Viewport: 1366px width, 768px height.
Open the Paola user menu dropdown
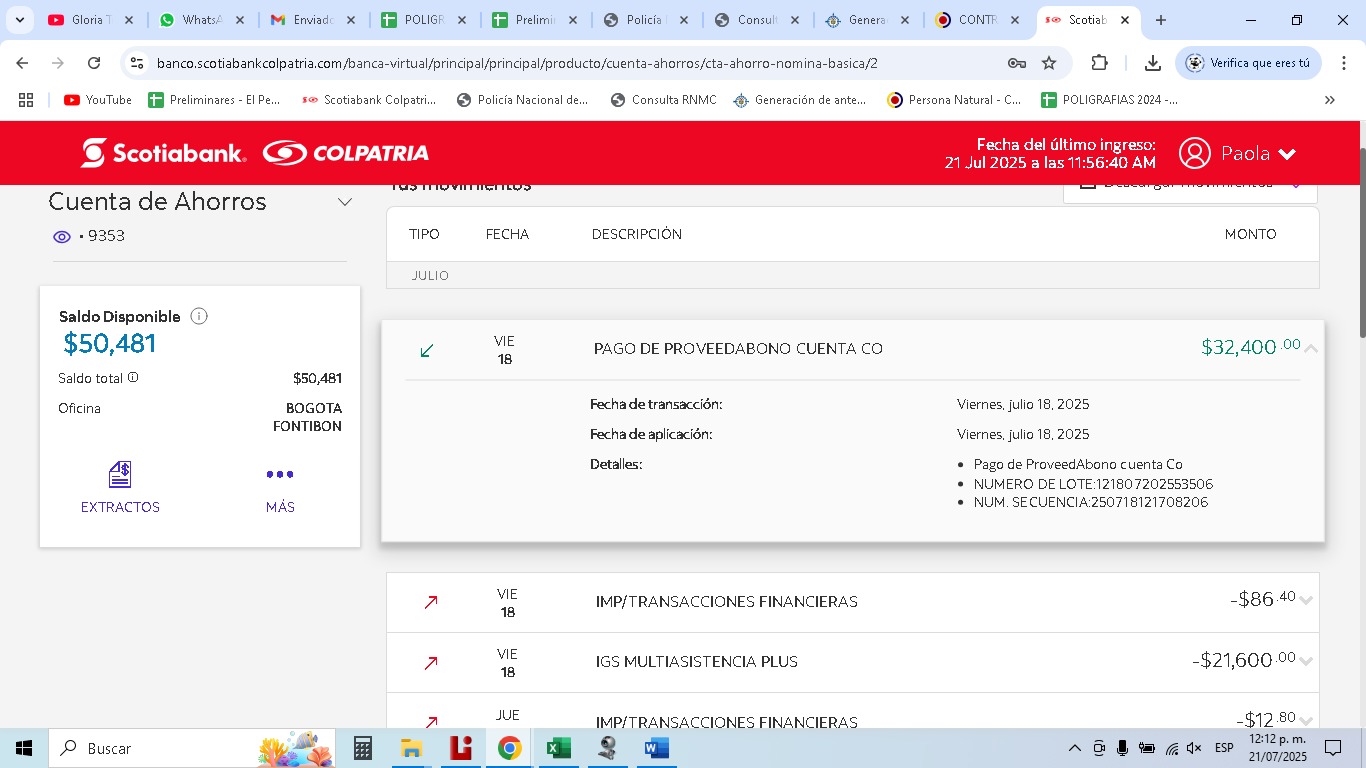(1287, 154)
